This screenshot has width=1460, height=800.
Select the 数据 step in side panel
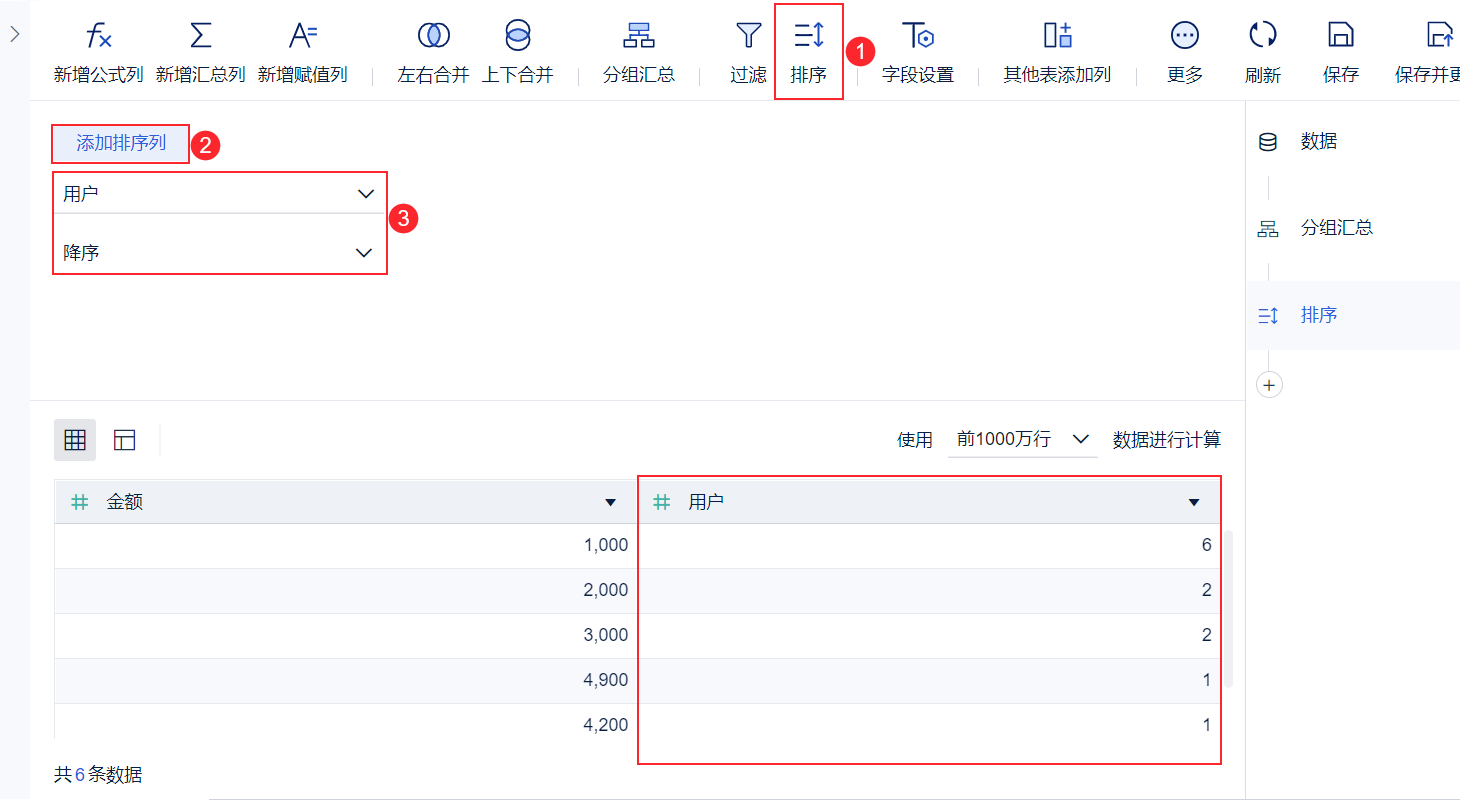pos(1318,142)
